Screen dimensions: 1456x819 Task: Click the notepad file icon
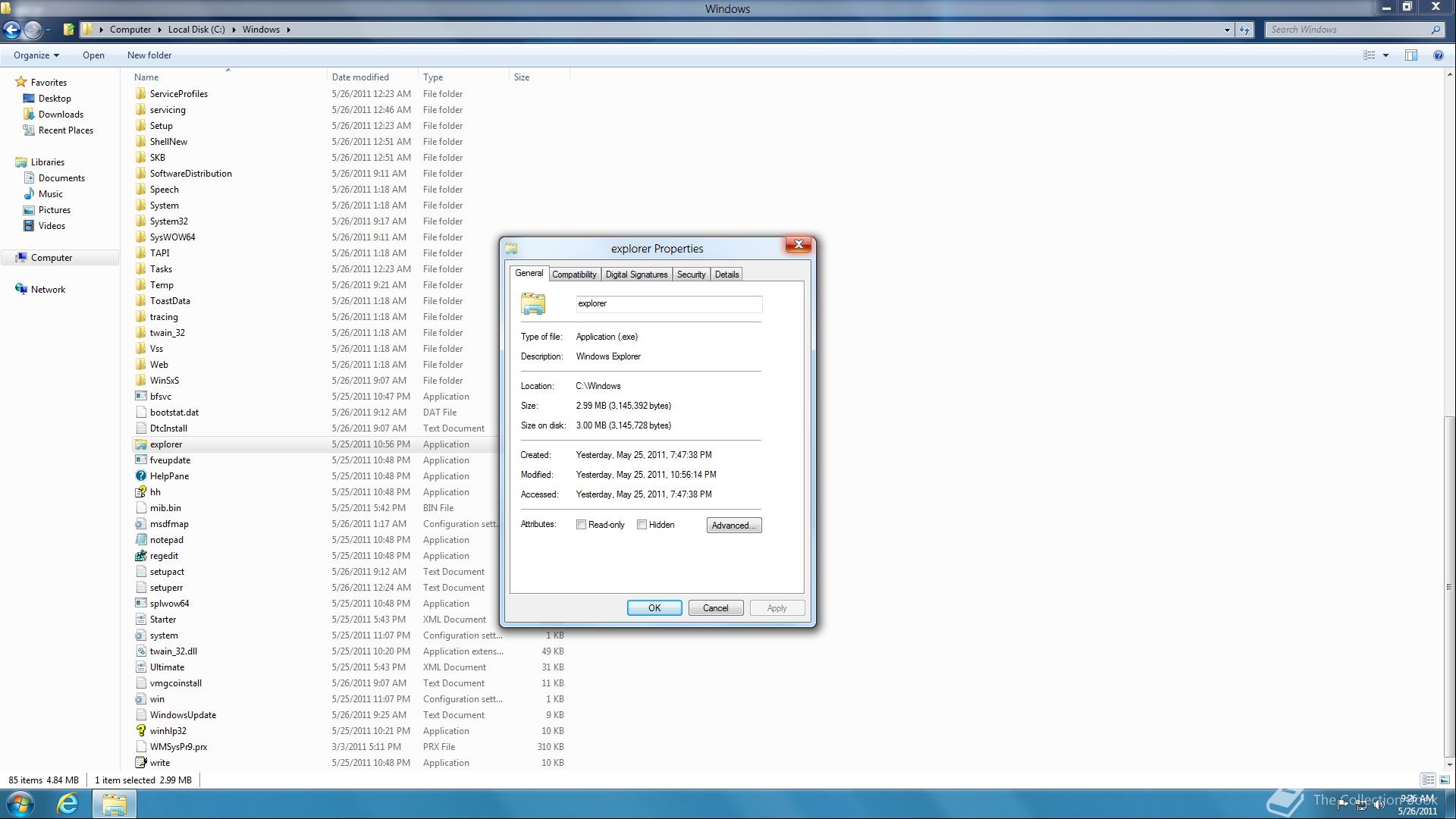coord(140,540)
